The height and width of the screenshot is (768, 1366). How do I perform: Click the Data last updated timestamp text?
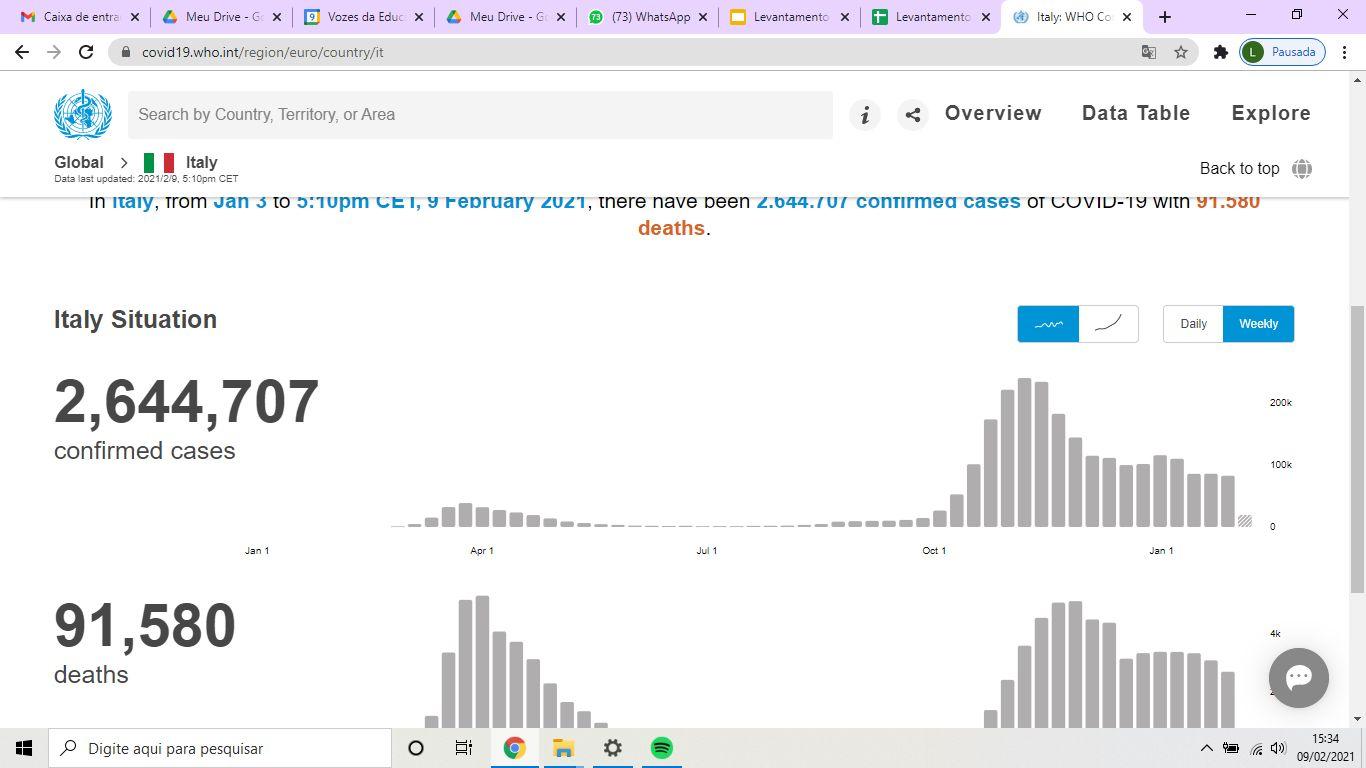(x=146, y=179)
